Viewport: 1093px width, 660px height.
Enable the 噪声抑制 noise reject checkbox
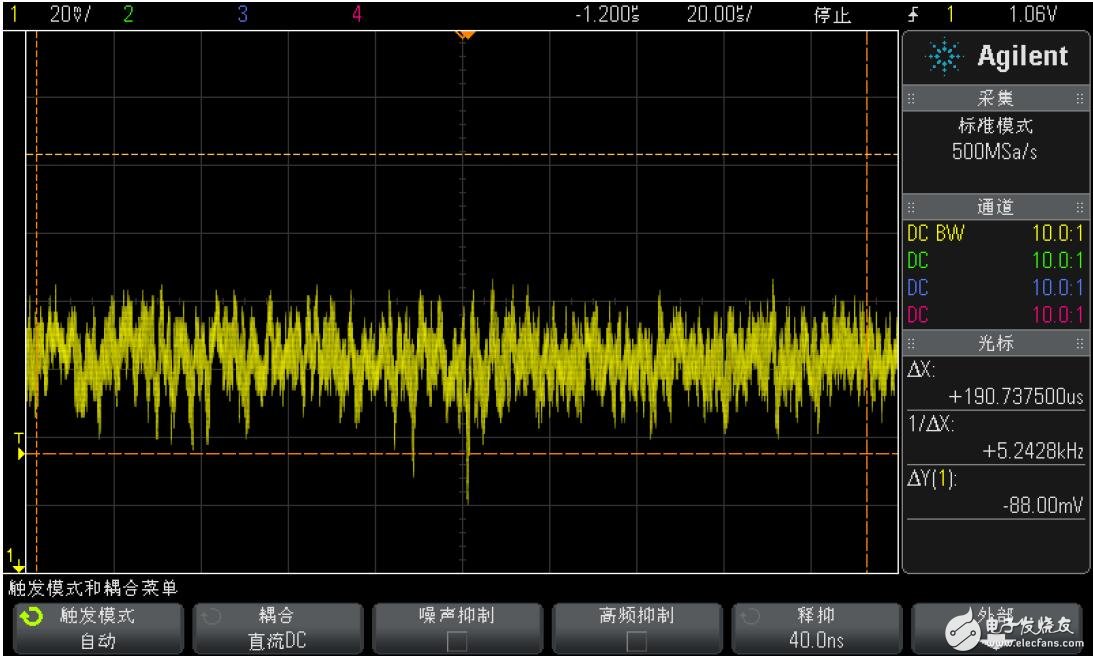pos(456,640)
